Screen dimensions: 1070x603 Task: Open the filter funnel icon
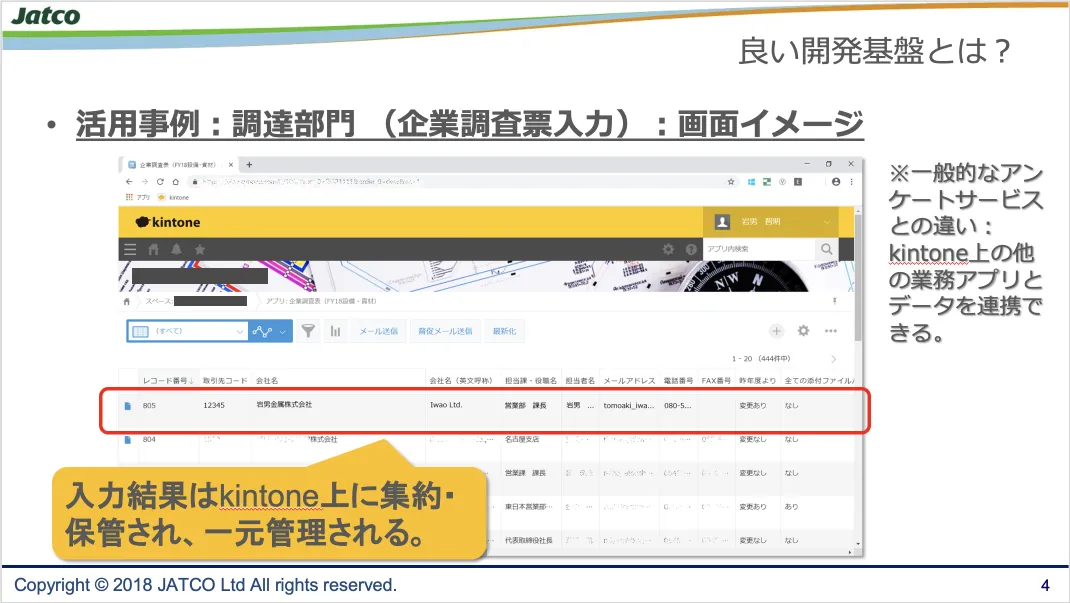click(309, 331)
